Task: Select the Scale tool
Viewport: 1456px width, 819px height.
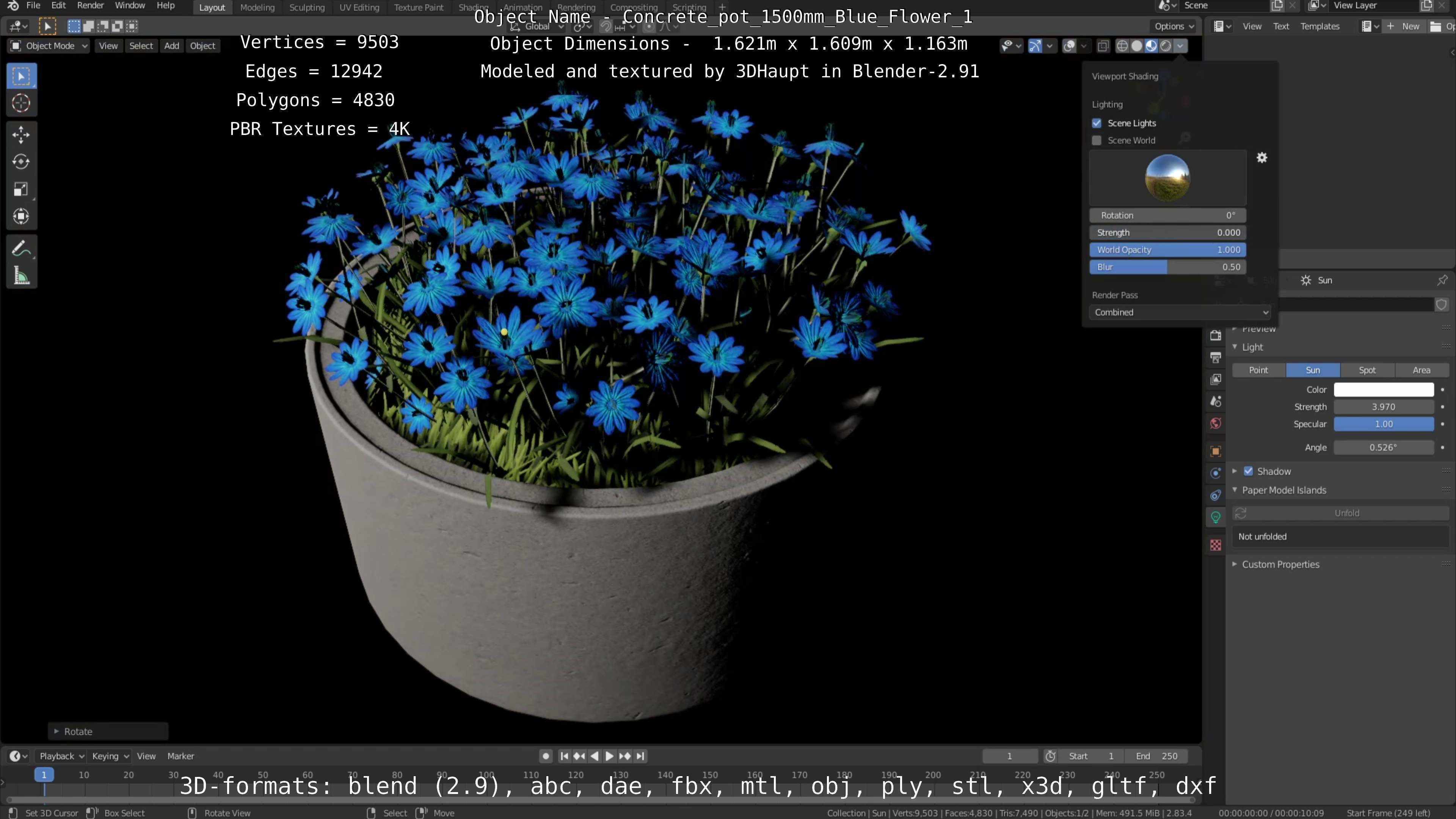Action: [x=22, y=189]
